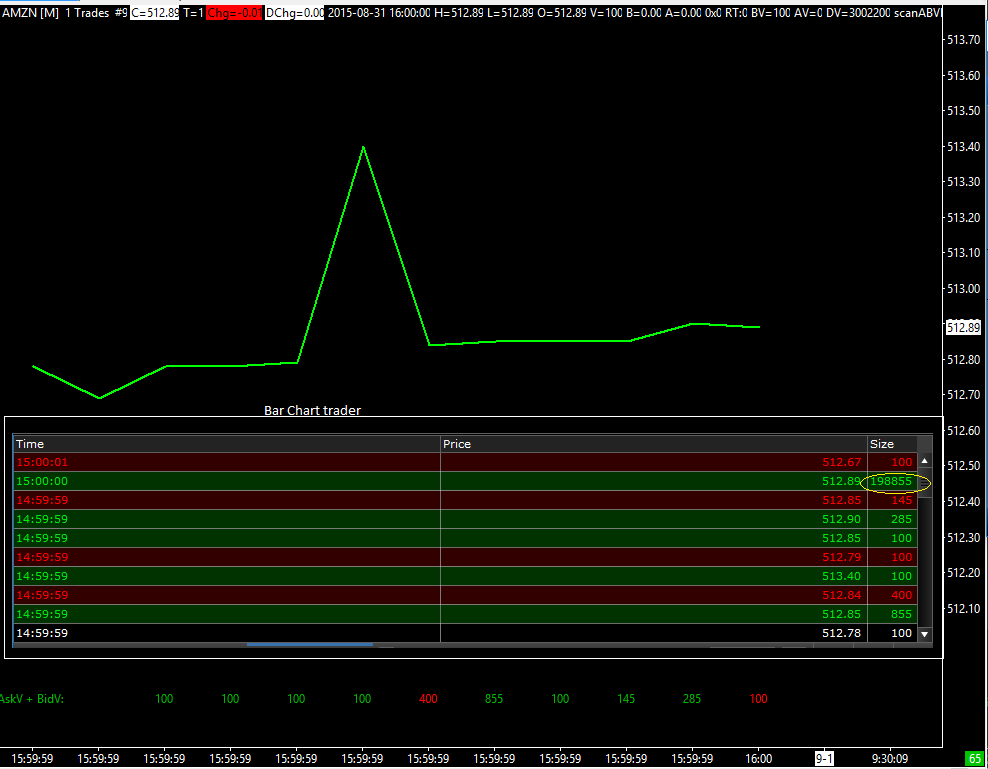Image resolution: width=988 pixels, height=769 pixels.
Task: Click the scroll up arrow in trades table
Action: coord(924,462)
